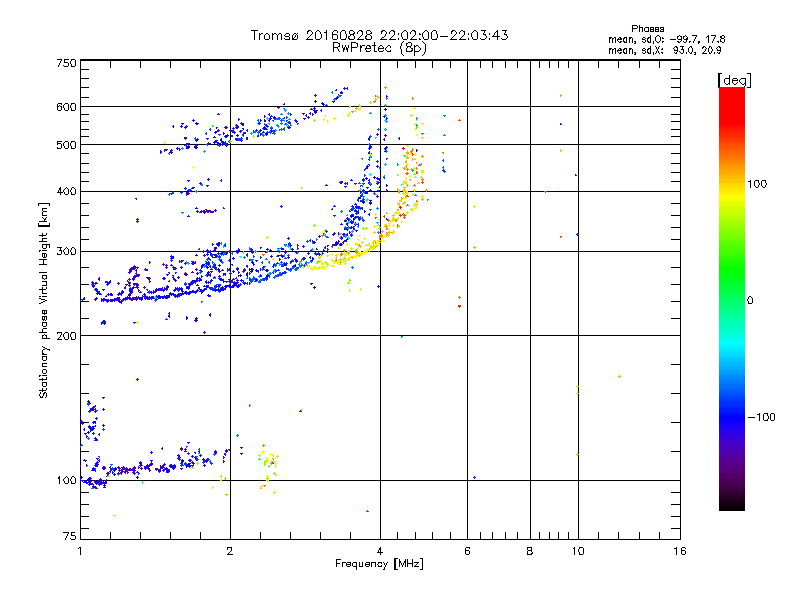The image size is (800, 600).
Task: Click x-axis label '1'
Action: tap(80, 551)
